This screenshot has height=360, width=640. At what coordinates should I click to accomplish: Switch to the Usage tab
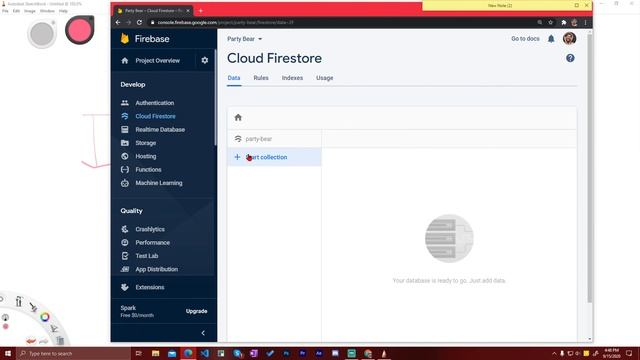pos(324,78)
